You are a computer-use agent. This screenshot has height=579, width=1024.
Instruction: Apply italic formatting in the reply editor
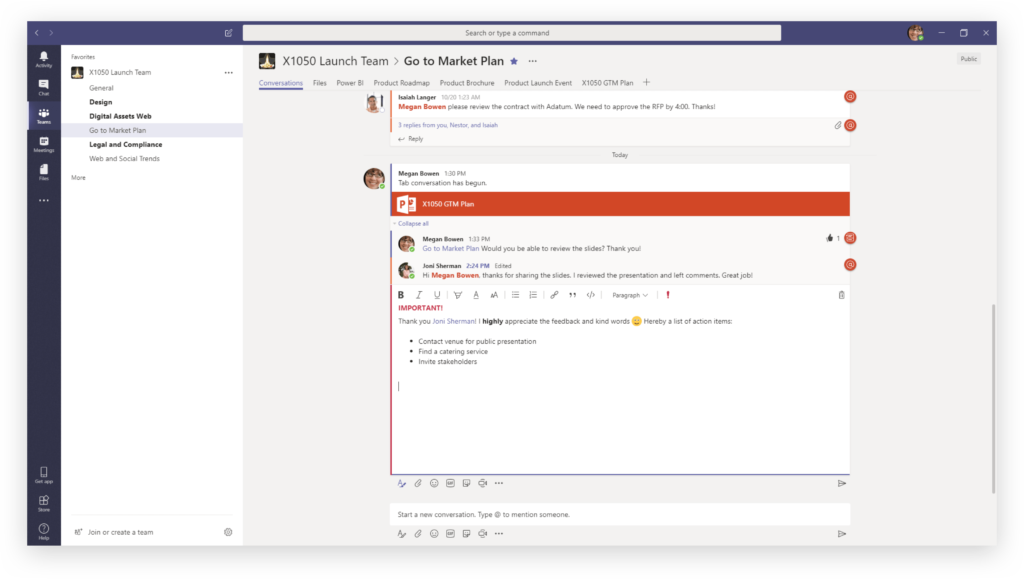tap(419, 295)
